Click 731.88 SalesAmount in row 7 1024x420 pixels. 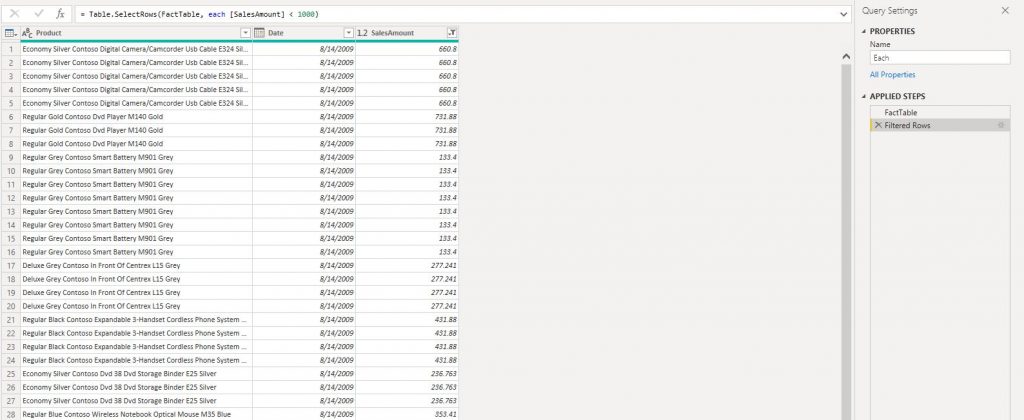pos(408,130)
